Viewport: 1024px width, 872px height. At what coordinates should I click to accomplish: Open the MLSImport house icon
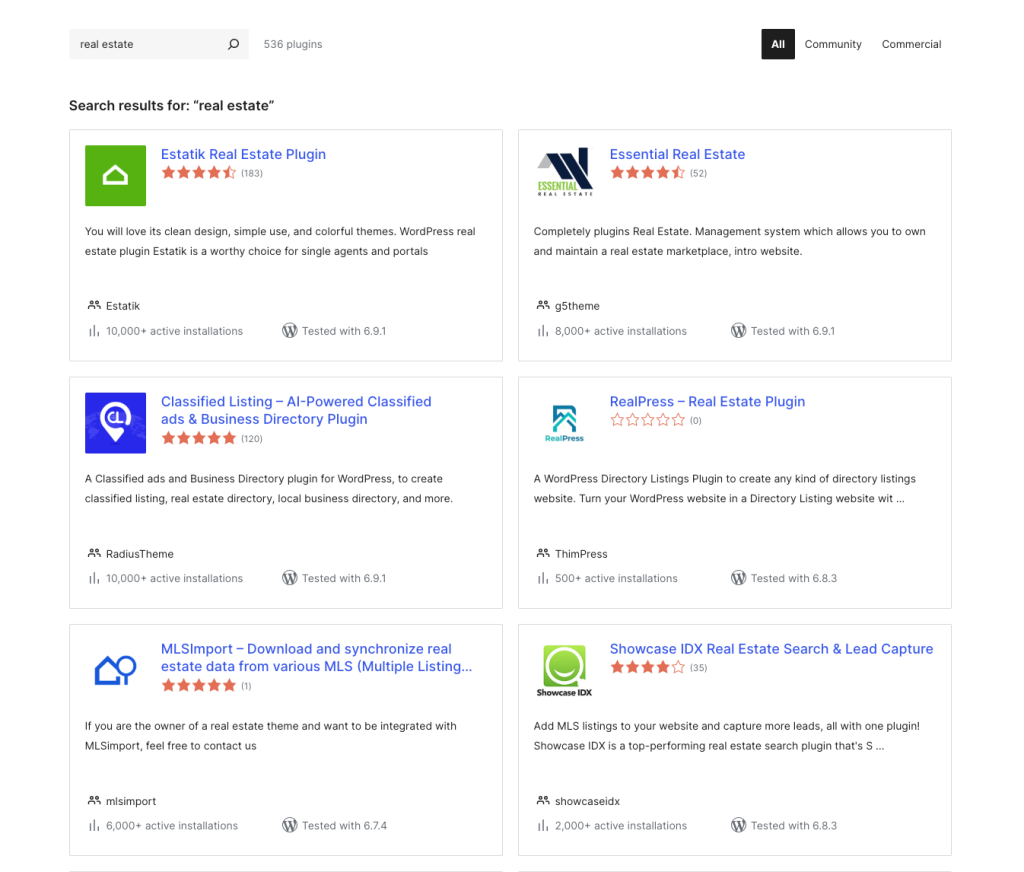click(115, 670)
